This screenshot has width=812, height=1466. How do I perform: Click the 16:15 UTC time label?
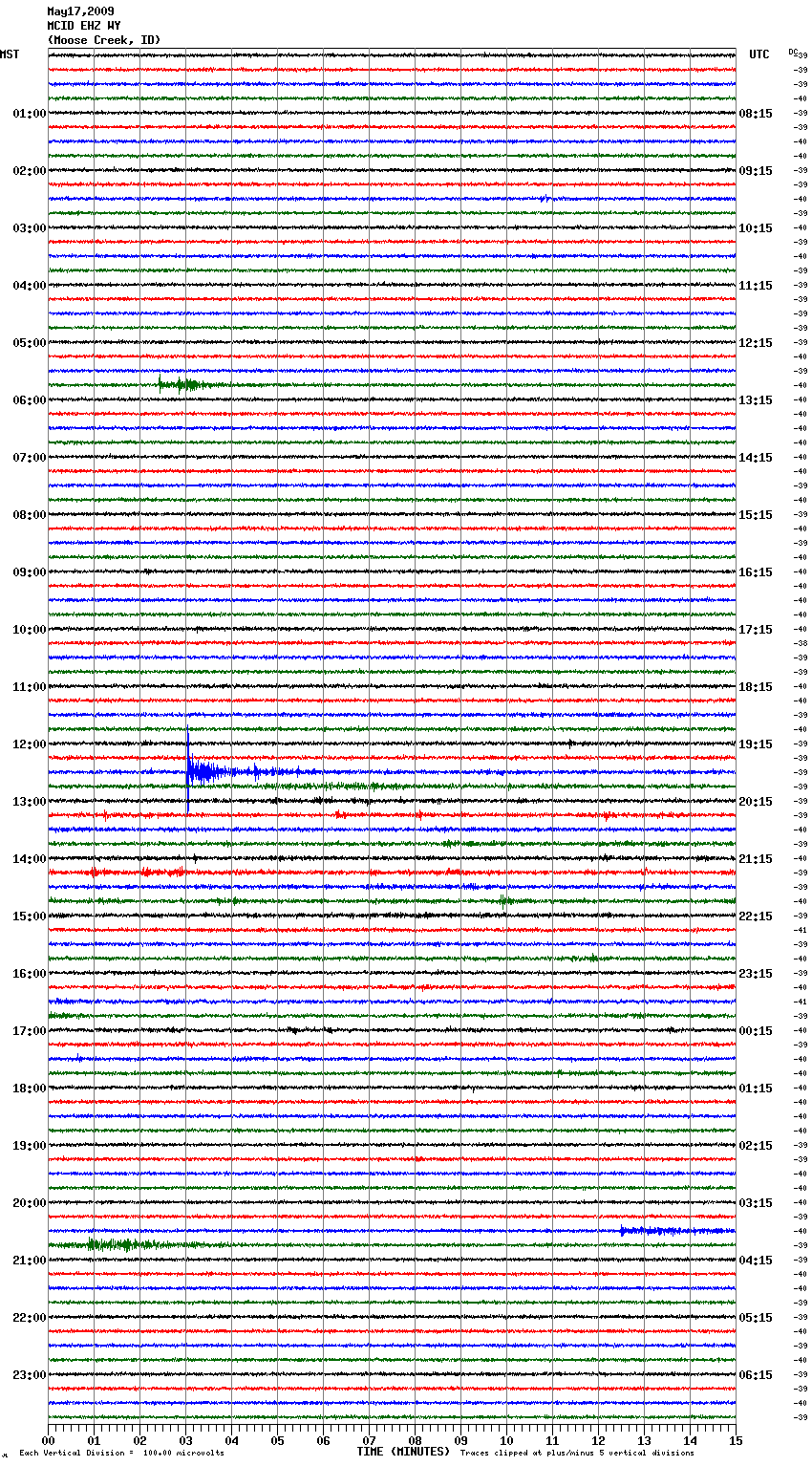[756, 572]
